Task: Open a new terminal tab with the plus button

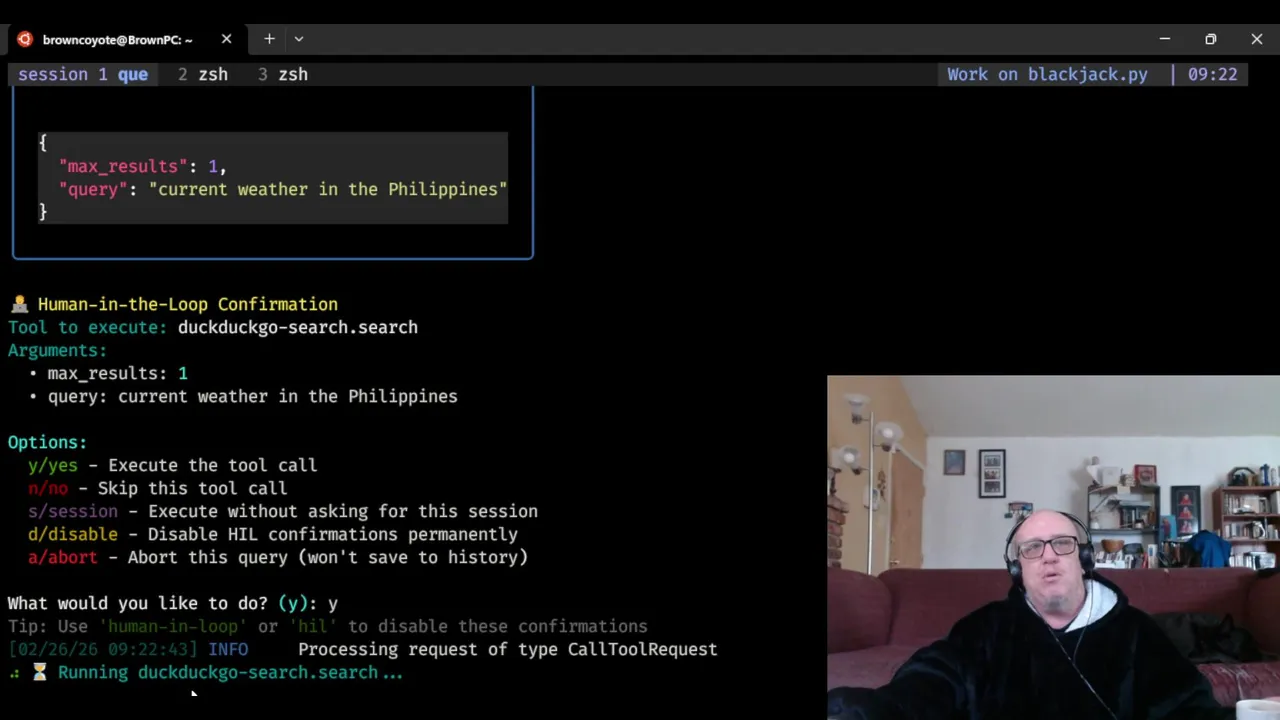Action: pos(269,39)
